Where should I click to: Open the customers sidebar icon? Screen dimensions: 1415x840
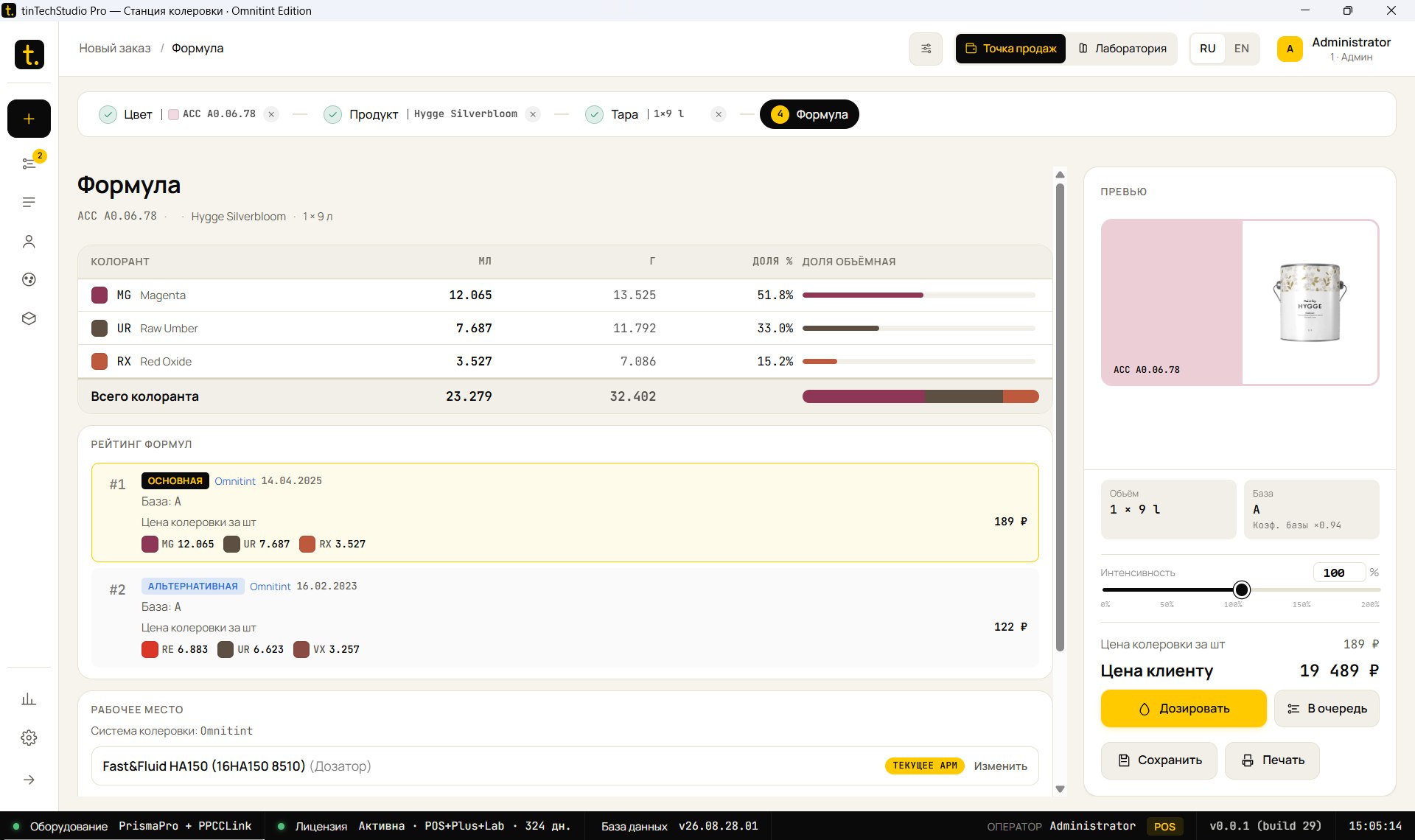pyautogui.click(x=29, y=241)
